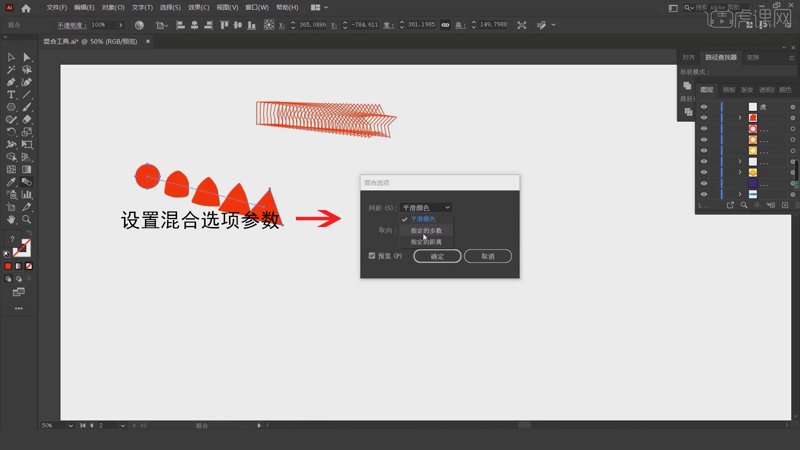800x450 pixels.
Task: Toggle visibility of the bottom blue-striped layer
Action: tap(704, 194)
